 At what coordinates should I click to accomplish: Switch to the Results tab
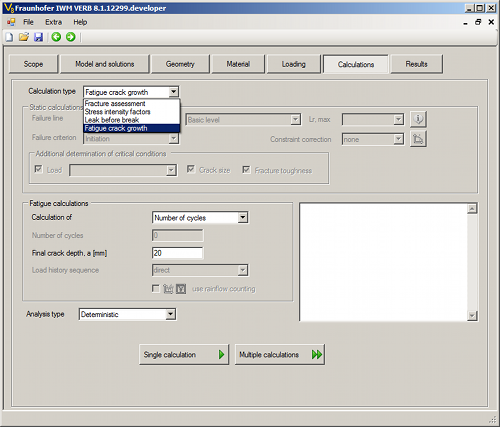[x=417, y=64]
